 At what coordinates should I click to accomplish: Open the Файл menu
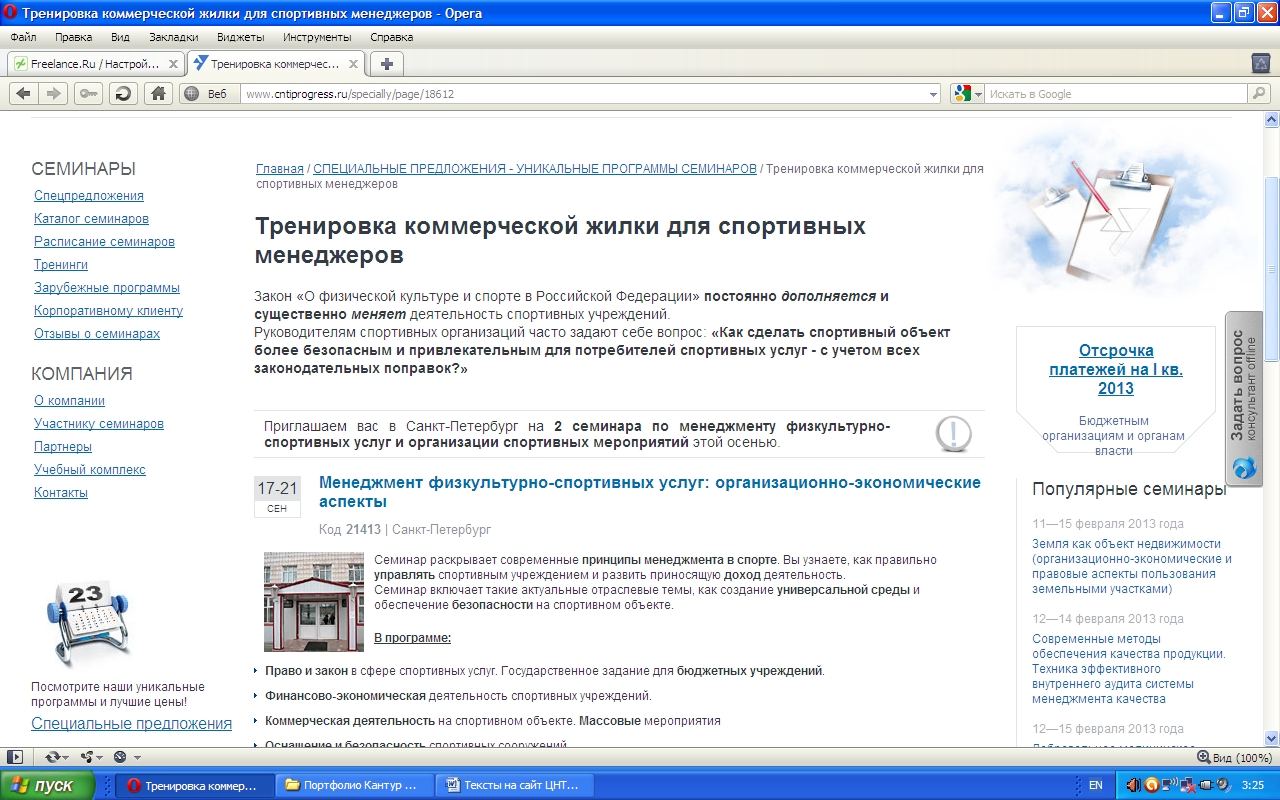click(x=23, y=37)
